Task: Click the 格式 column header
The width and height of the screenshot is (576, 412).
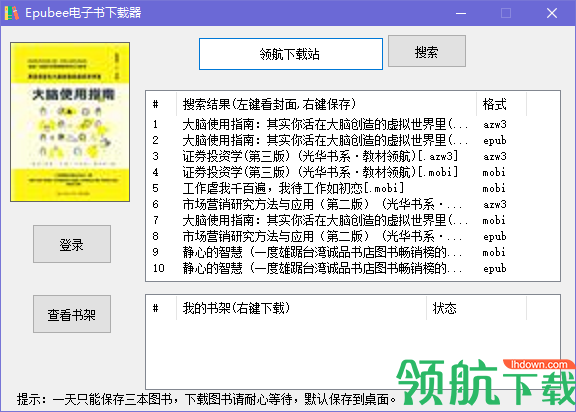Action: [x=501, y=104]
